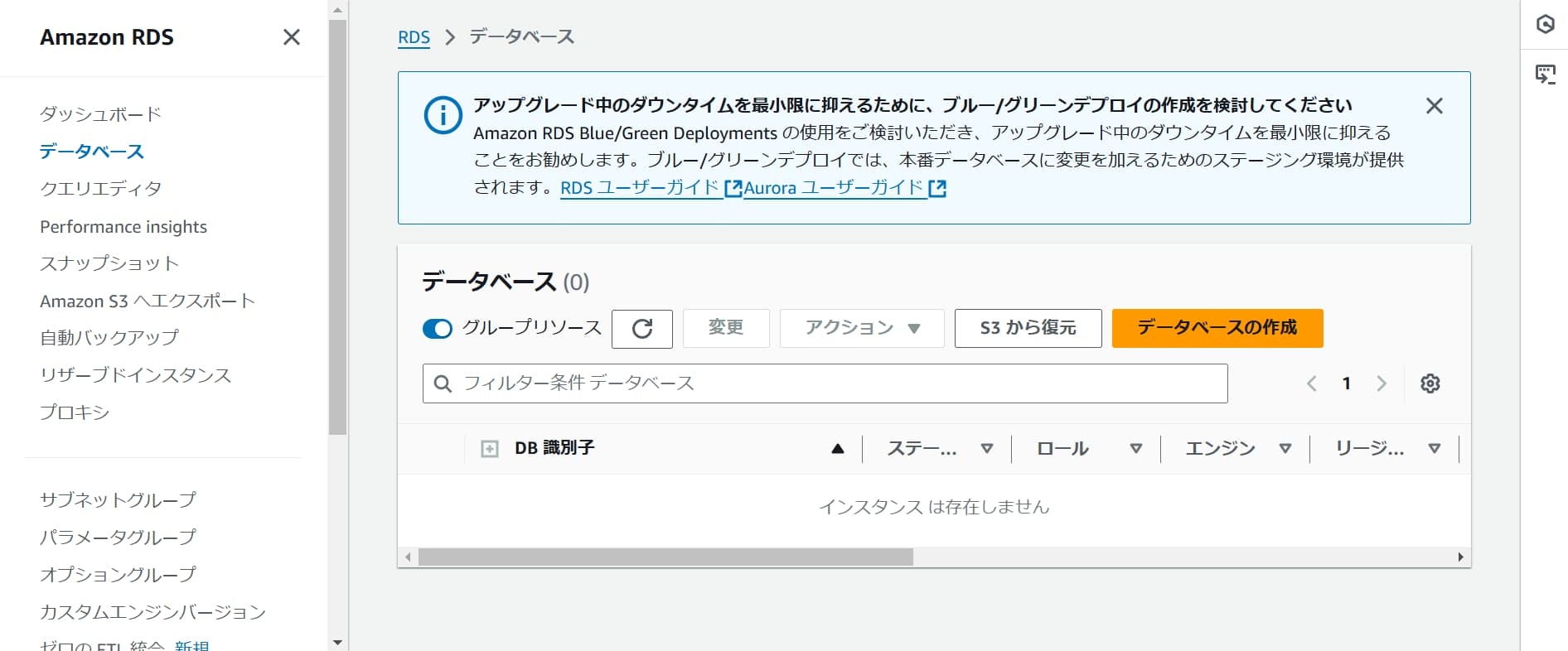This screenshot has width=1568, height=651.
Task: Focus the フィルター条件 データベース search field
Action: pyautogui.click(x=825, y=383)
